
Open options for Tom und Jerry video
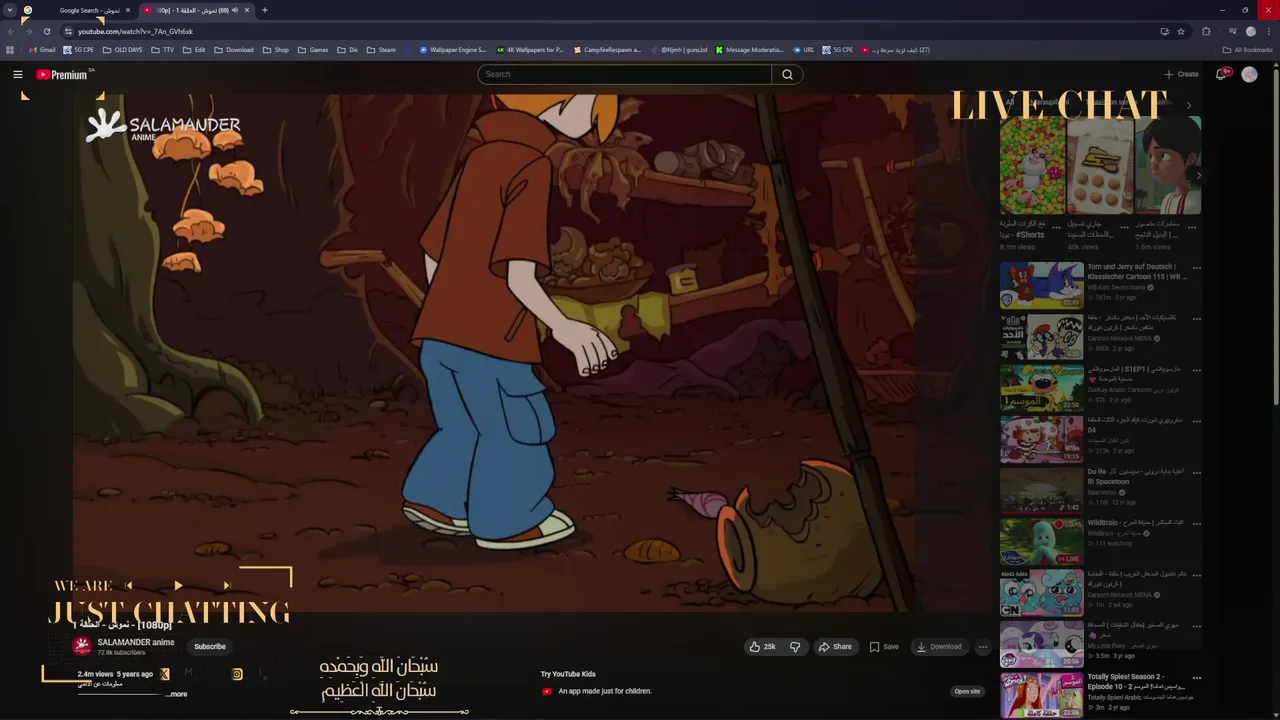tap(1196, 268)
